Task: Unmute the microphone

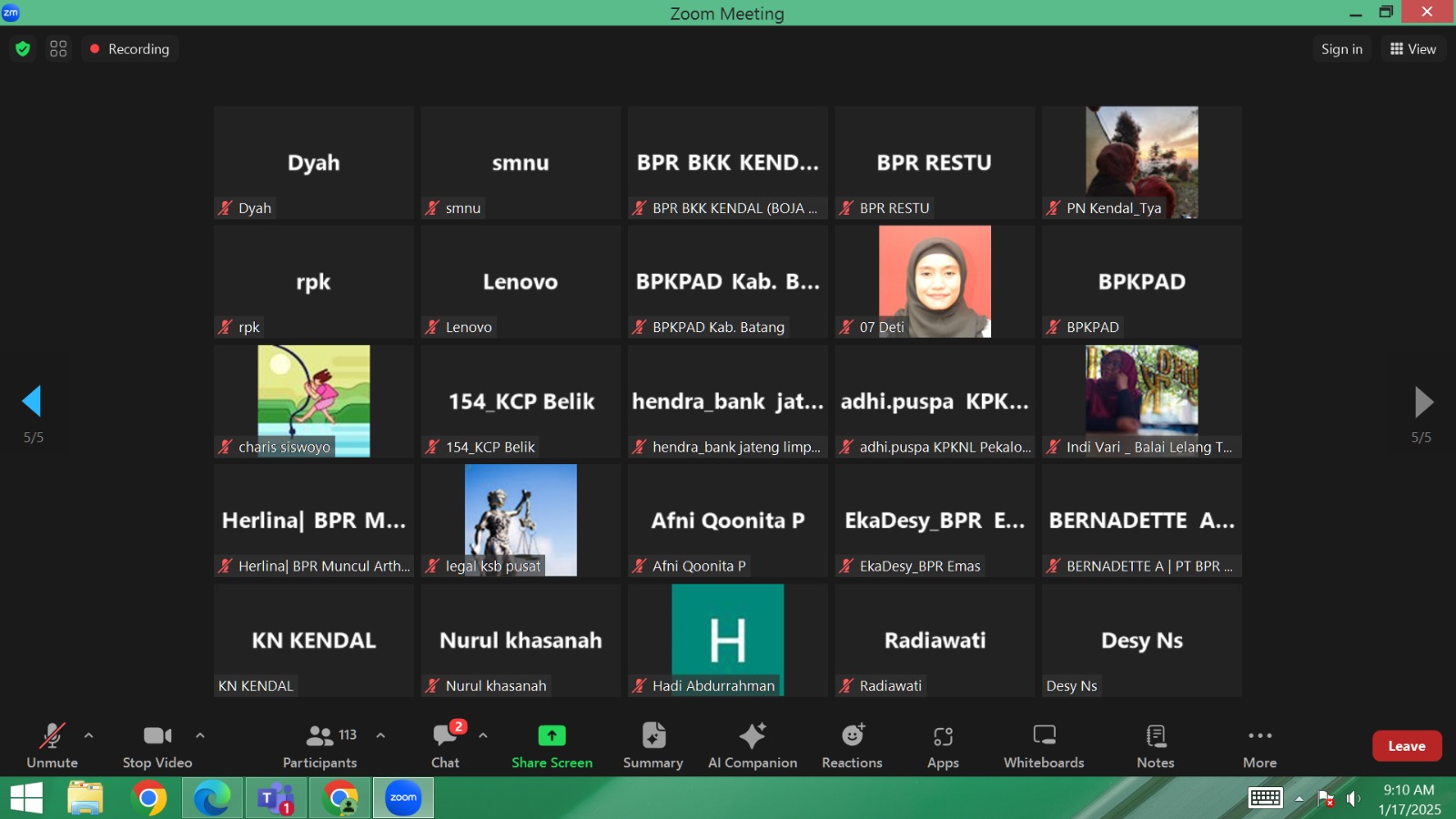Action: pyautogui.click(x=52, y=745)
